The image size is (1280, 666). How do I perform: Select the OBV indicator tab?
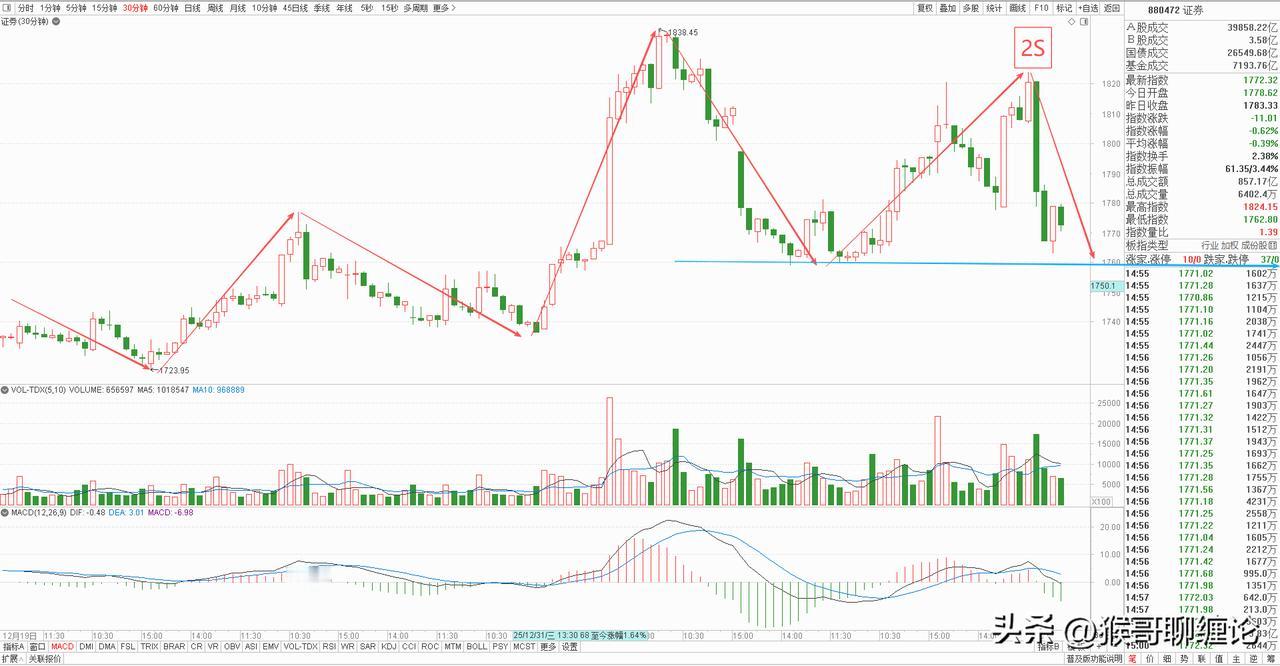(232, 647)
